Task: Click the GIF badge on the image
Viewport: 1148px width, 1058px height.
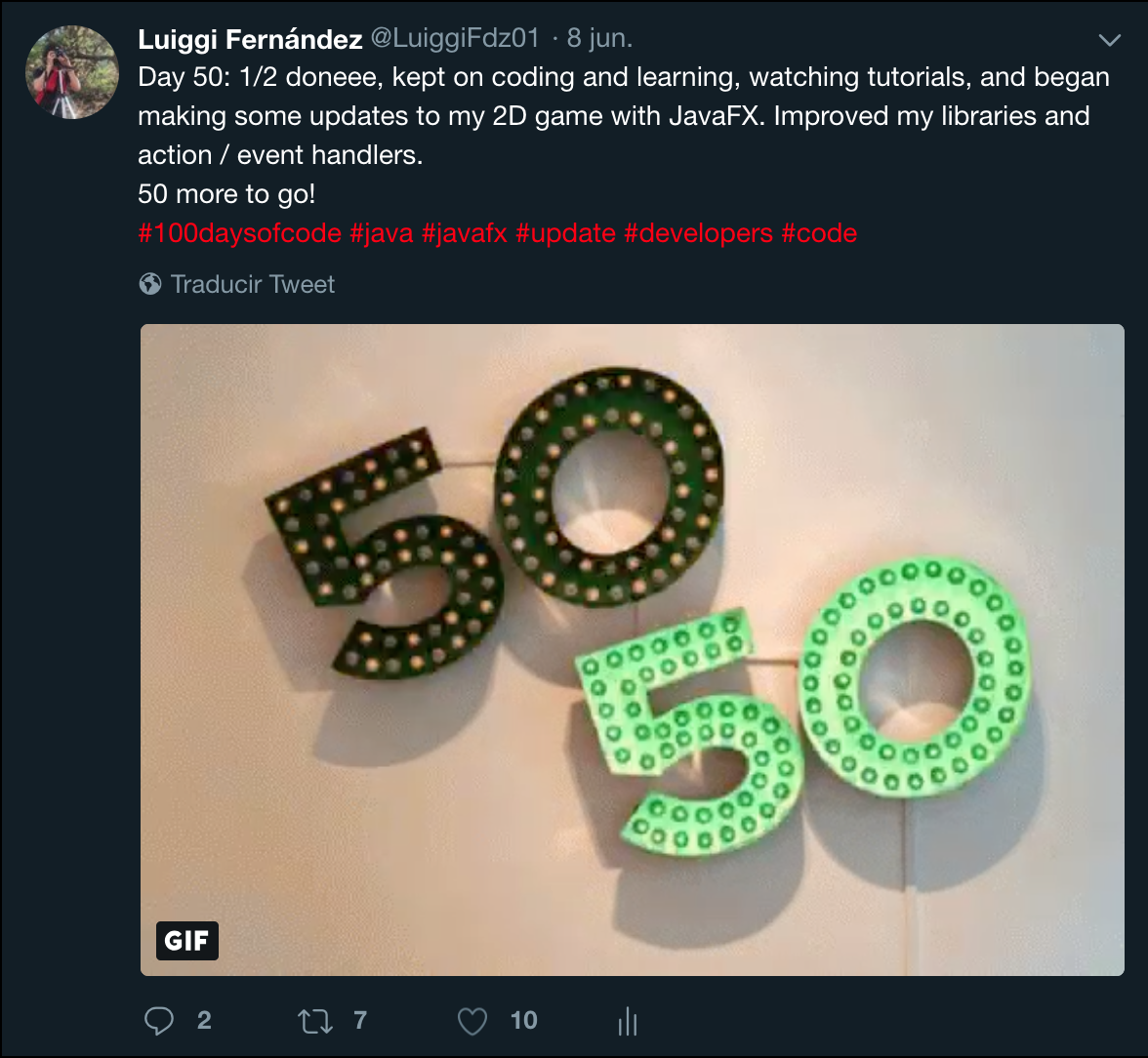Action: click(186, 940)
